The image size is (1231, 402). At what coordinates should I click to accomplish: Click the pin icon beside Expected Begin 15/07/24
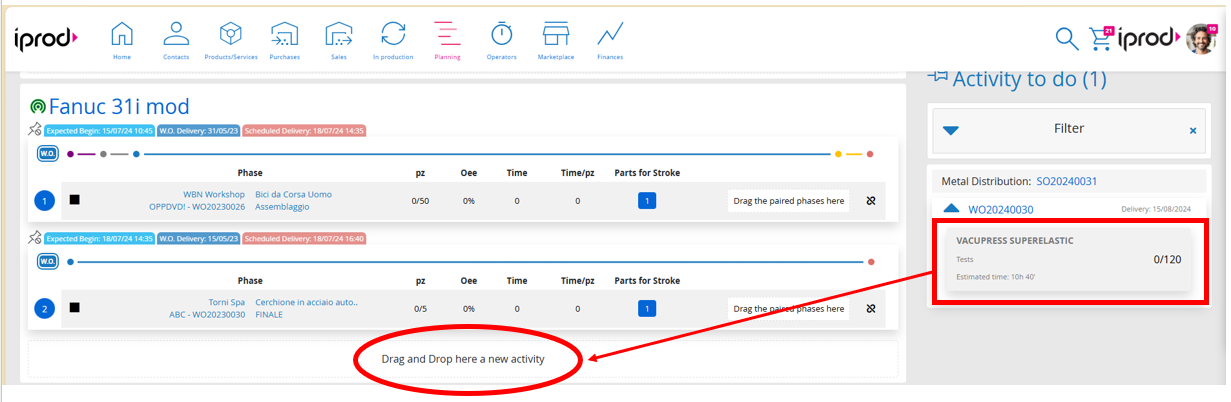click(35, 129)
